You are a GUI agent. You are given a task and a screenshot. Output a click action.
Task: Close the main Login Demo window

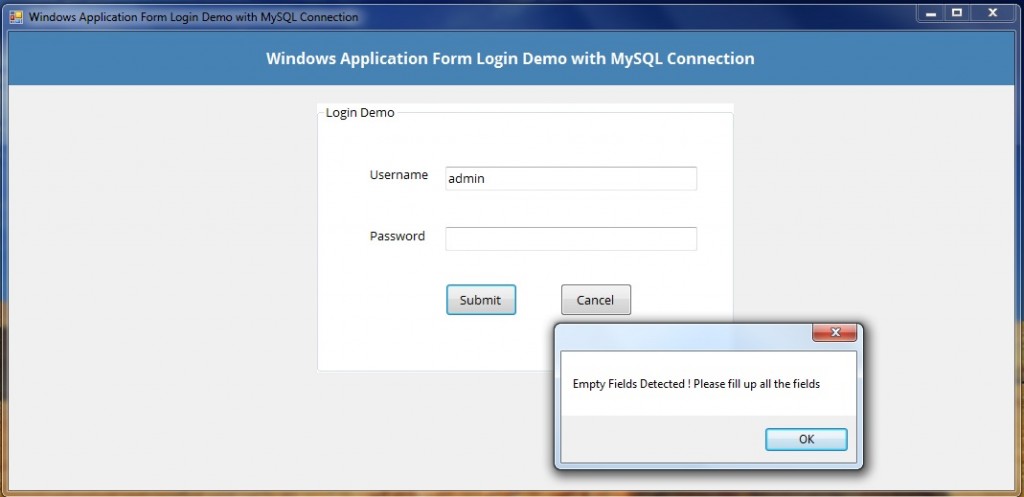993,13
